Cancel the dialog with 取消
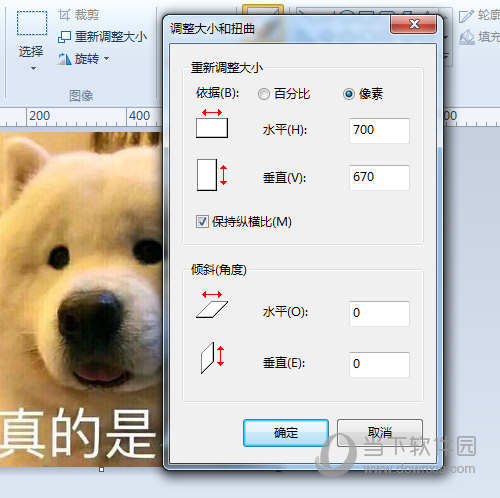This screenshot has width=500, height=498. click(x=380, y=433)
